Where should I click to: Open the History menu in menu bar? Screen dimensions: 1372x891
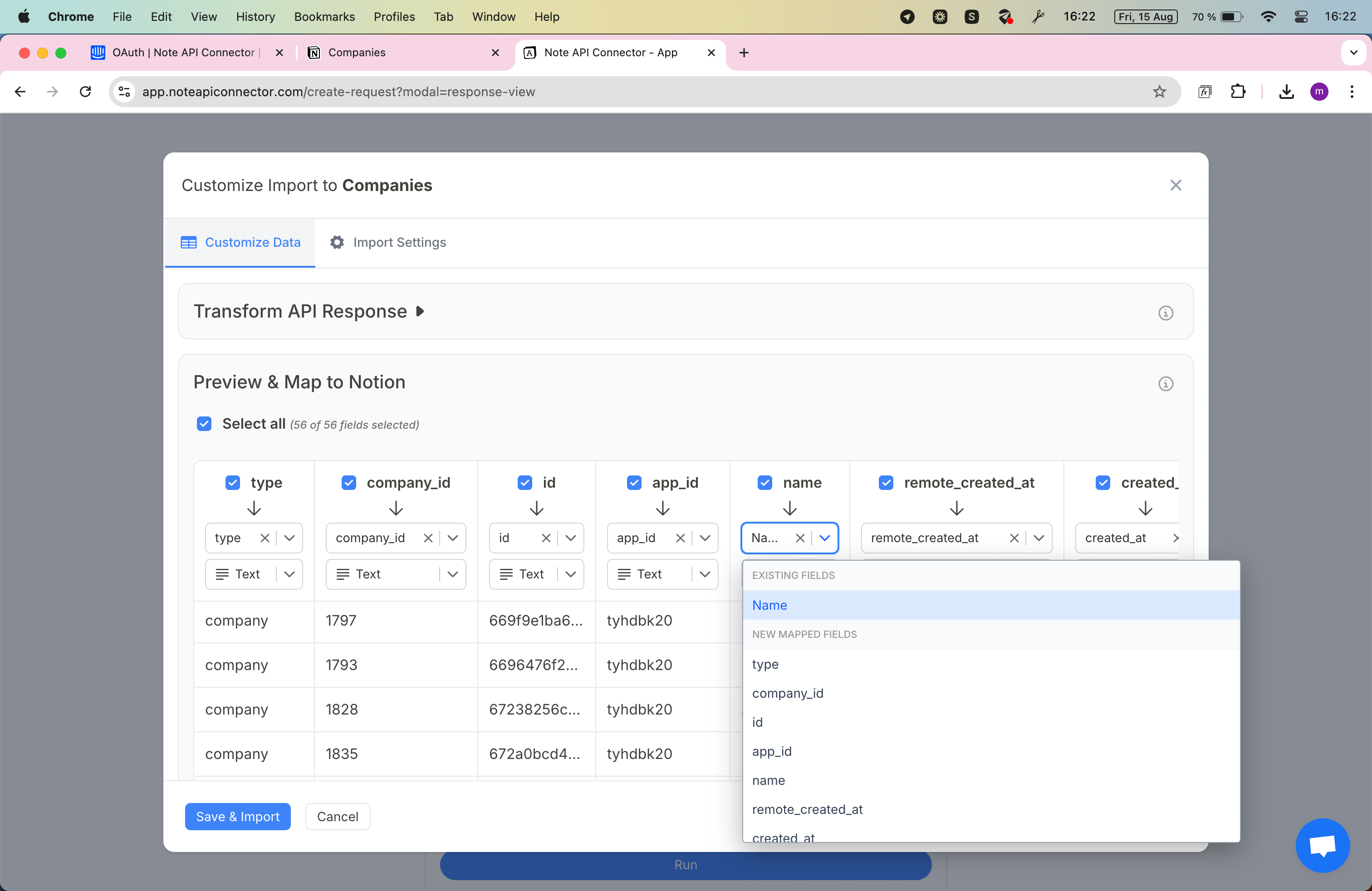[x=255, y=17]
